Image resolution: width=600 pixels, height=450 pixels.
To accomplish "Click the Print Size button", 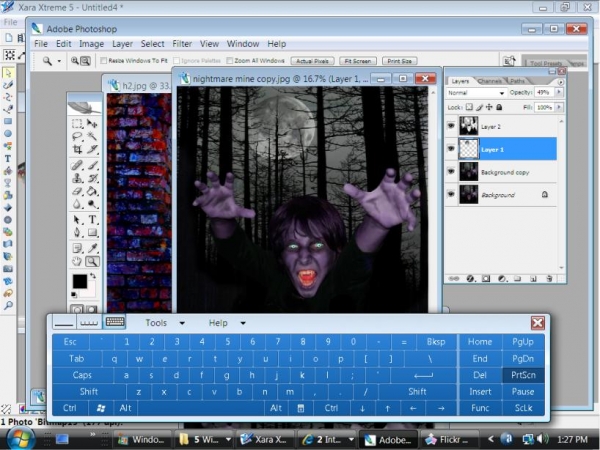I will coord(399,61).
